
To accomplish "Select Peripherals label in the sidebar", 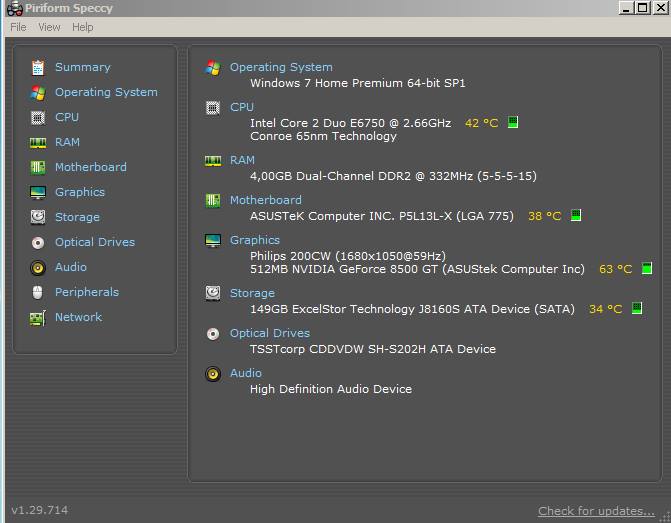I will coord(87,292).
